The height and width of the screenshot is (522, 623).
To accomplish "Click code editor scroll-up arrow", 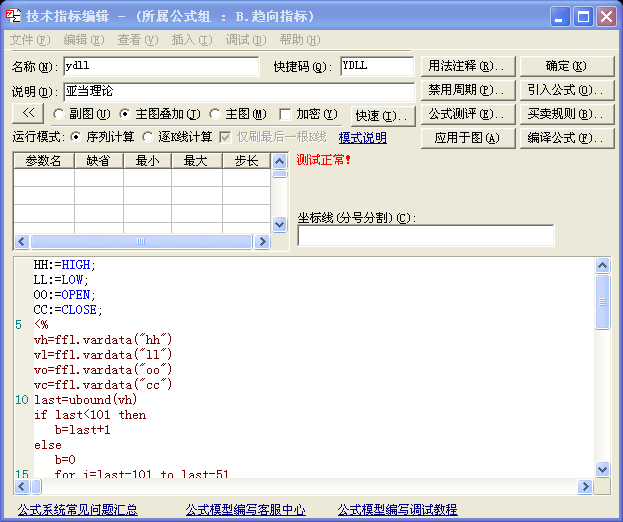I will pyautogui.click(x=602, y=266).
